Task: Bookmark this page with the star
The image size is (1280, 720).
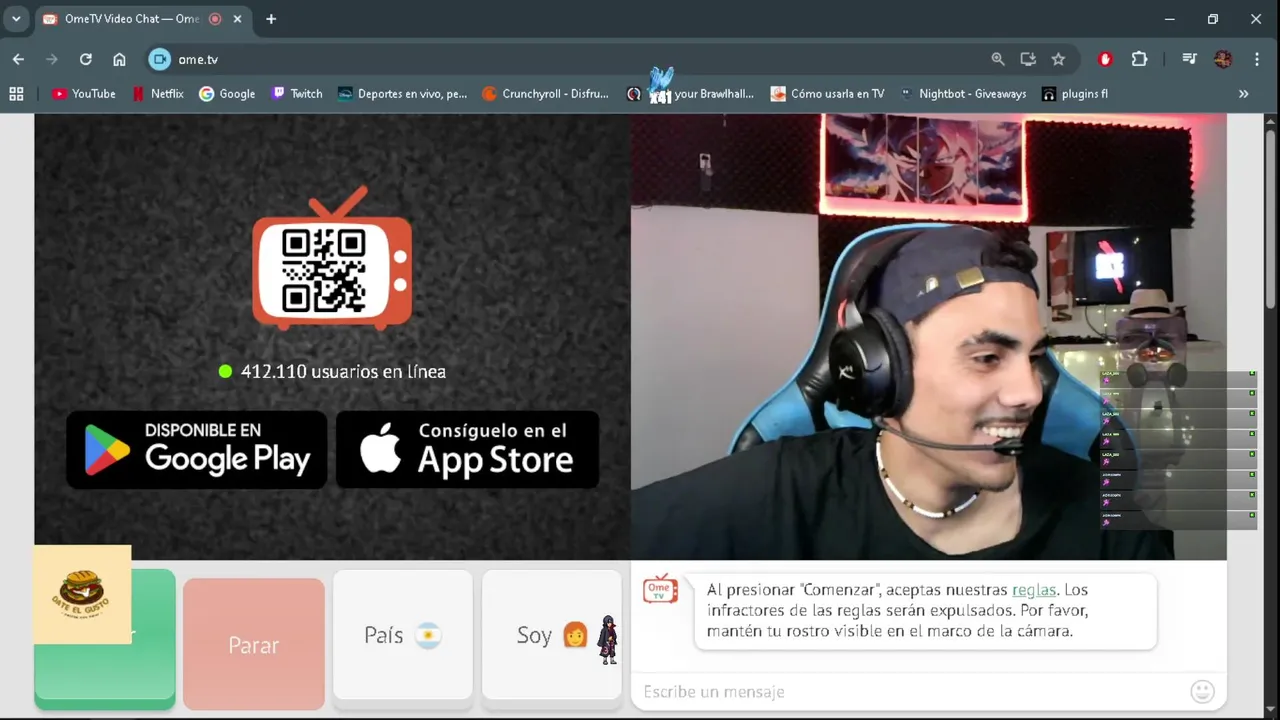Action: (x=1058, y=59)
